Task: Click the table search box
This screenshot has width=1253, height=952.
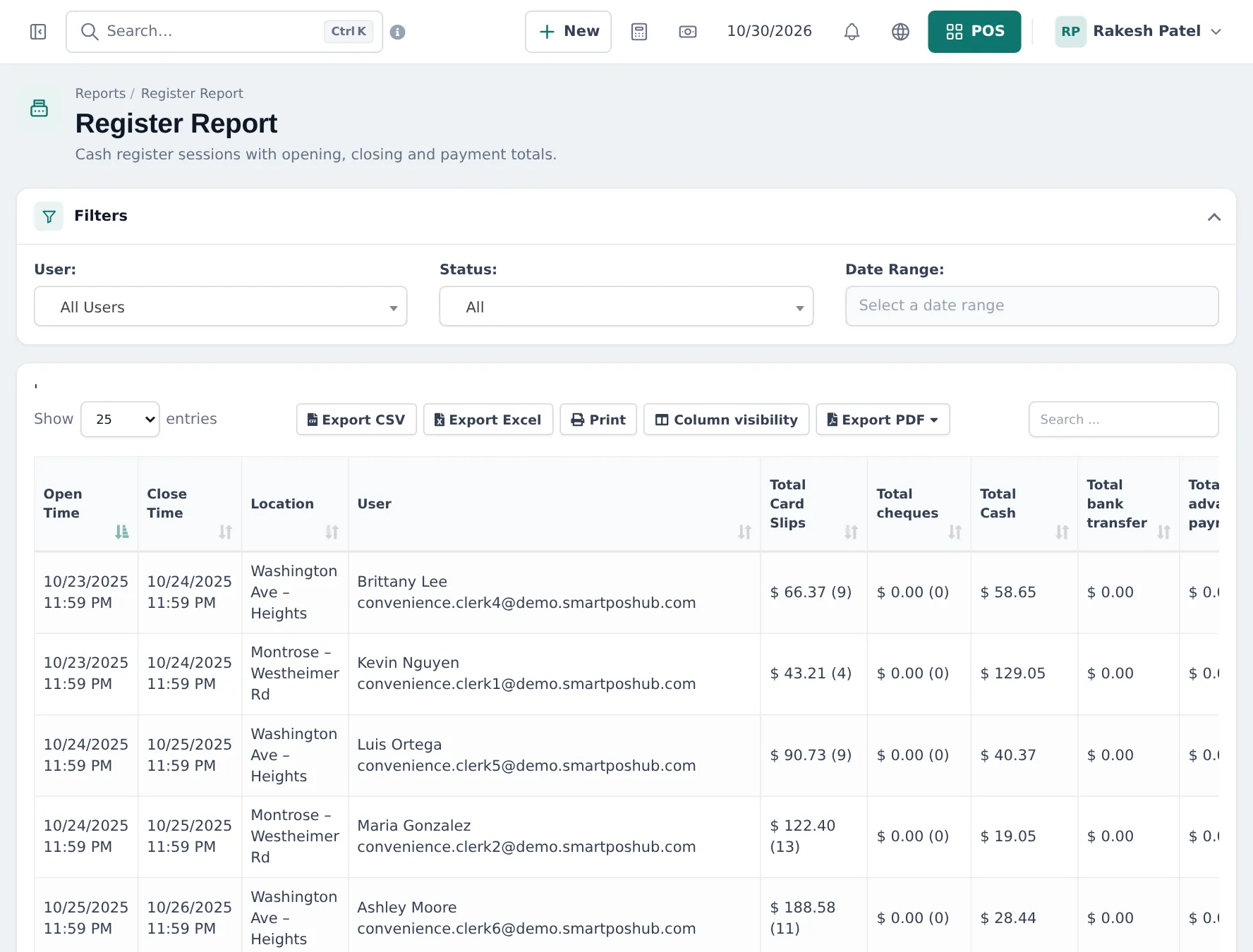Action: coord(1123,420)
